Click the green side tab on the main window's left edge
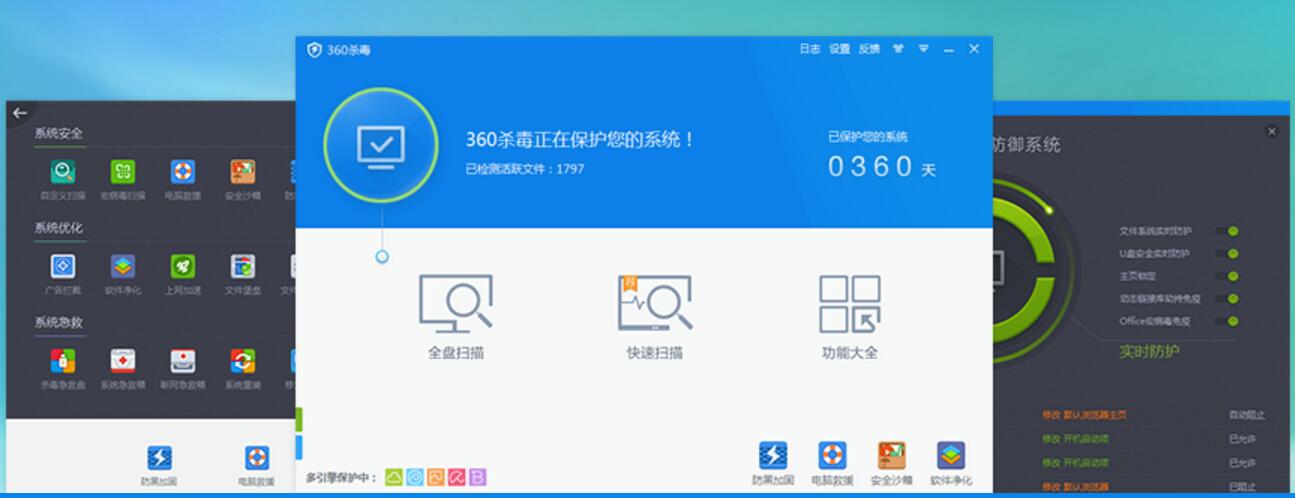The height and width of the screenshot is (498, 1295). 299,419
